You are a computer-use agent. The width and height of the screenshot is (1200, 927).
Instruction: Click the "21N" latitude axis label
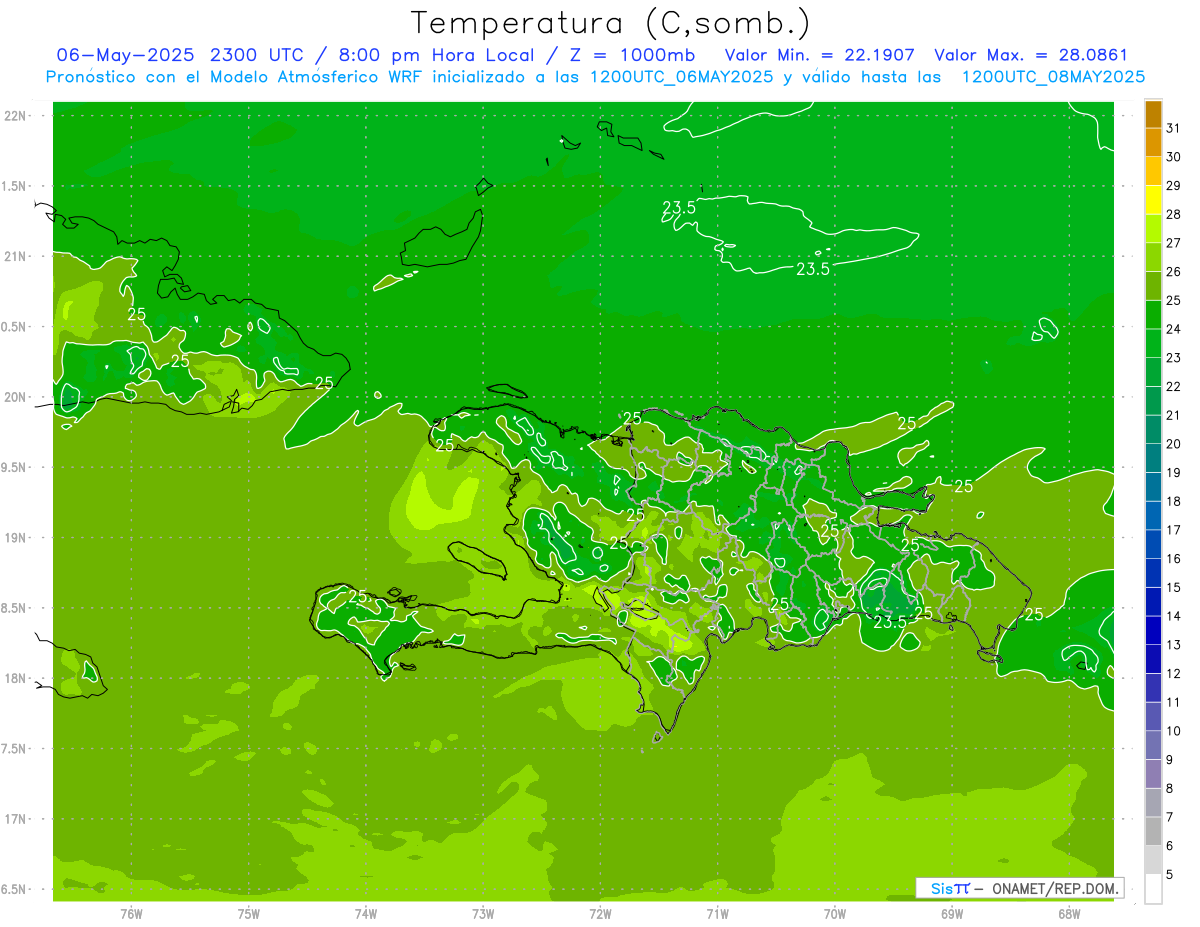17,257
